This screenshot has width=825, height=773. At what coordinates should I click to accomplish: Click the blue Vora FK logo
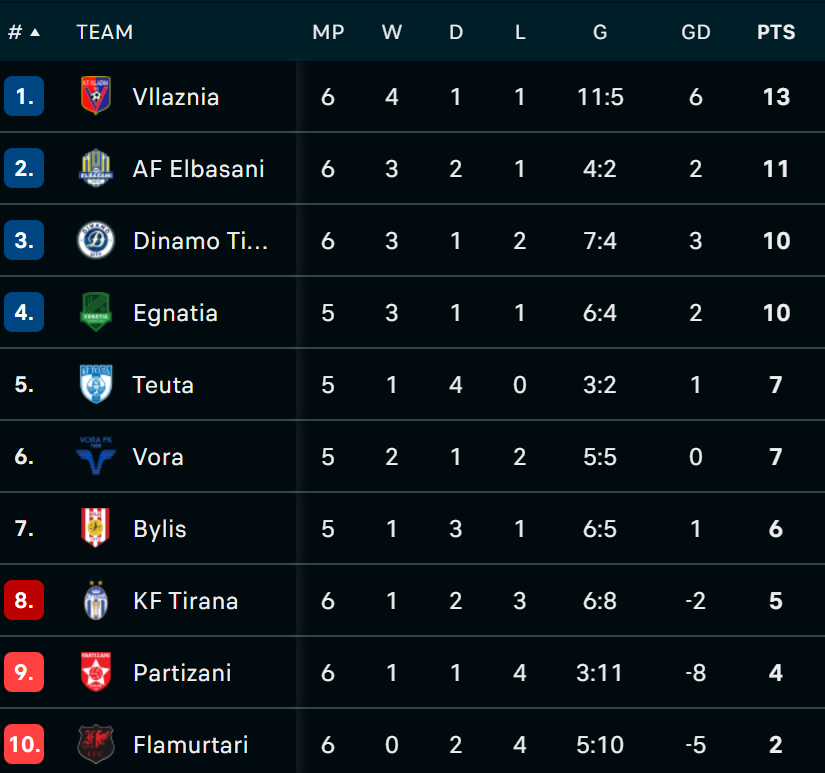[x=96, y=456]
